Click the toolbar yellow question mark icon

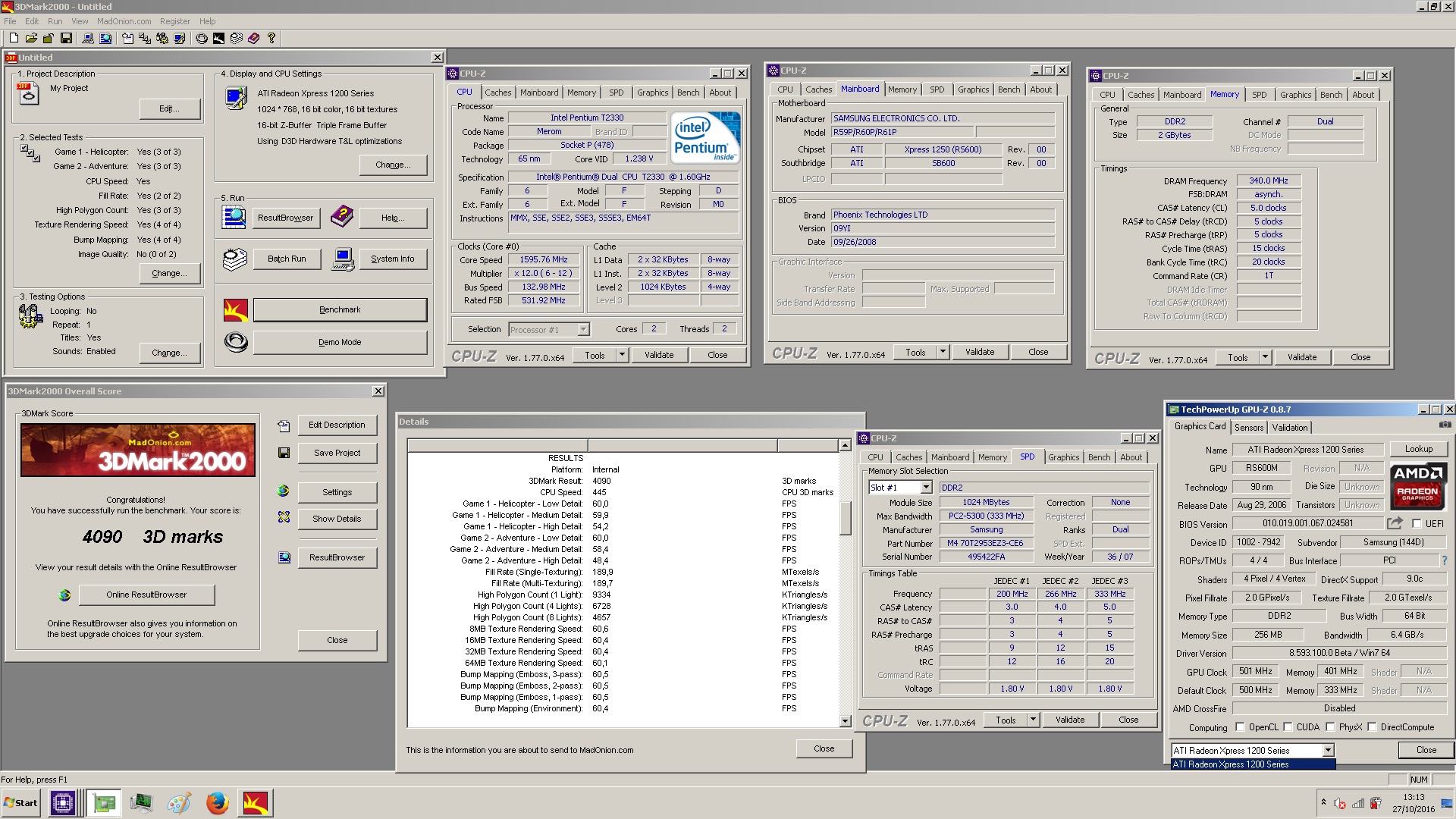(271, 38)
